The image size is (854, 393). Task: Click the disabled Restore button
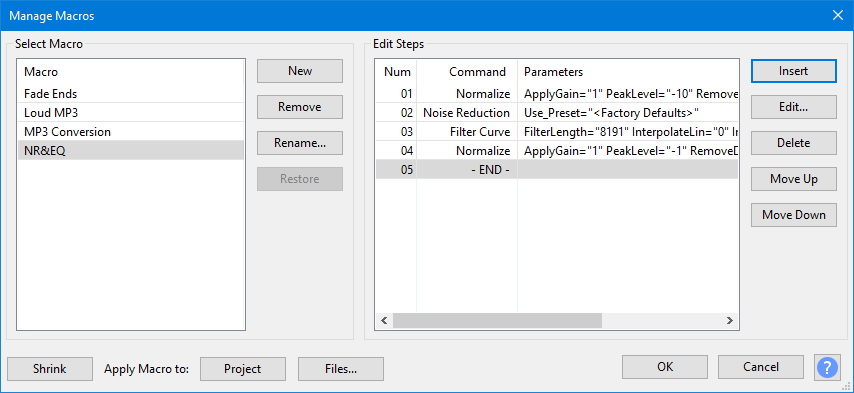click(x=300, y=179)
